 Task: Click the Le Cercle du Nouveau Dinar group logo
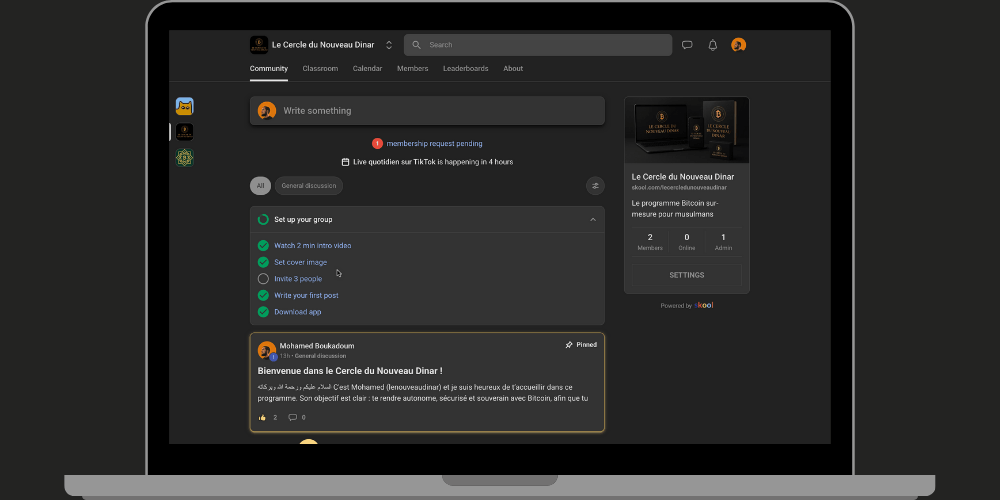point(258,45)
